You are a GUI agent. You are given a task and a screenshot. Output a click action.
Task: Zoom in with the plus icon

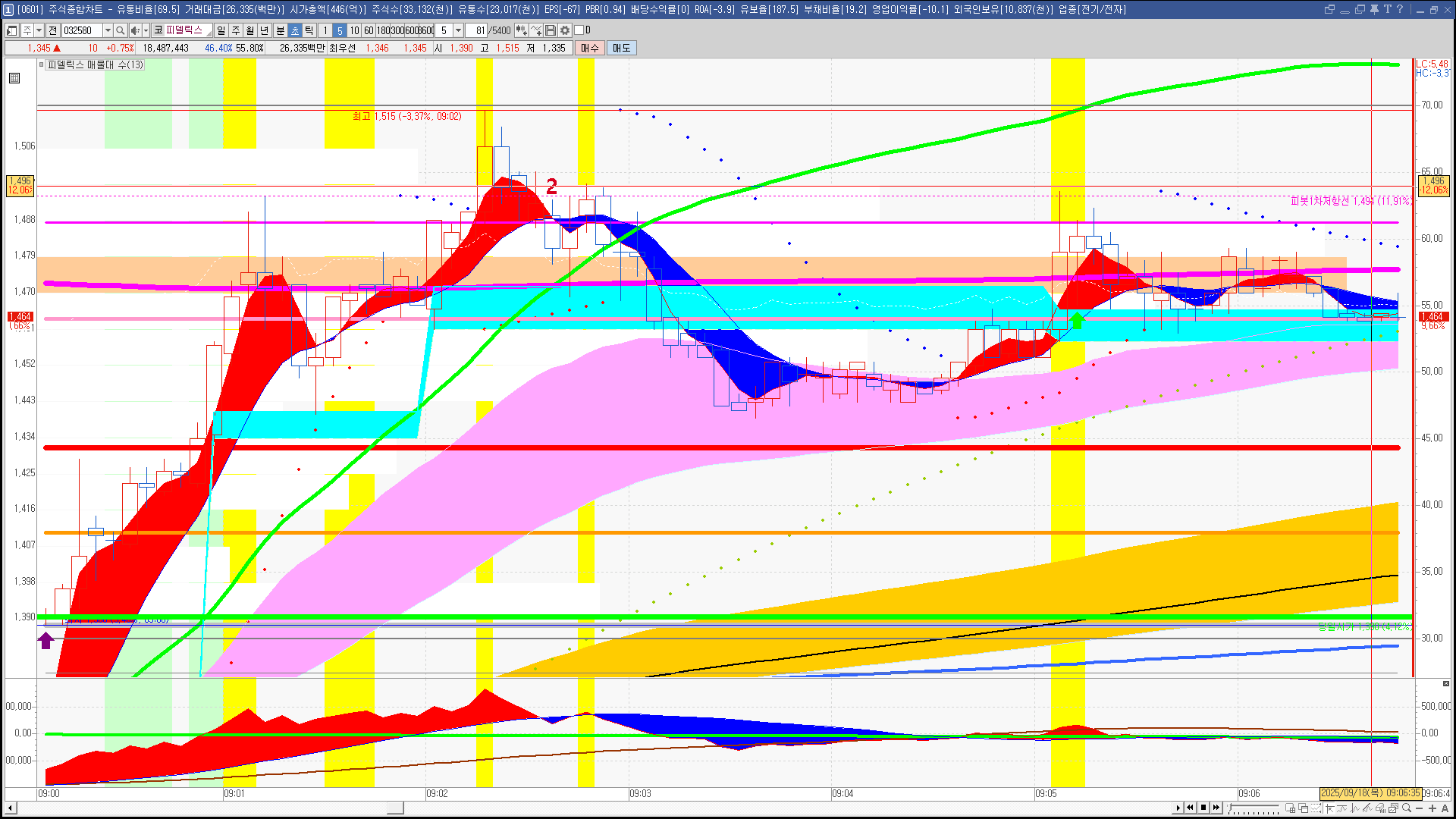click(1432, 808)
